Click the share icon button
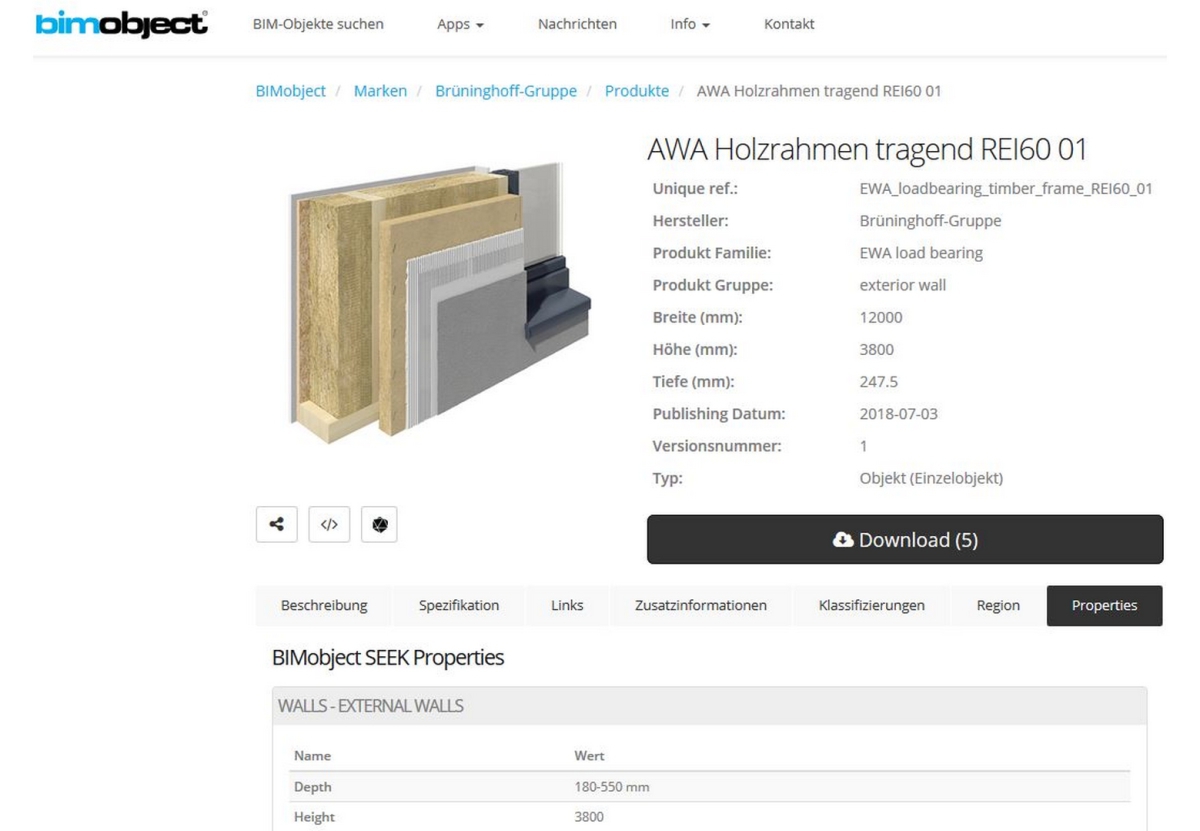This screenshot has height=831, width=1200. 277,524
